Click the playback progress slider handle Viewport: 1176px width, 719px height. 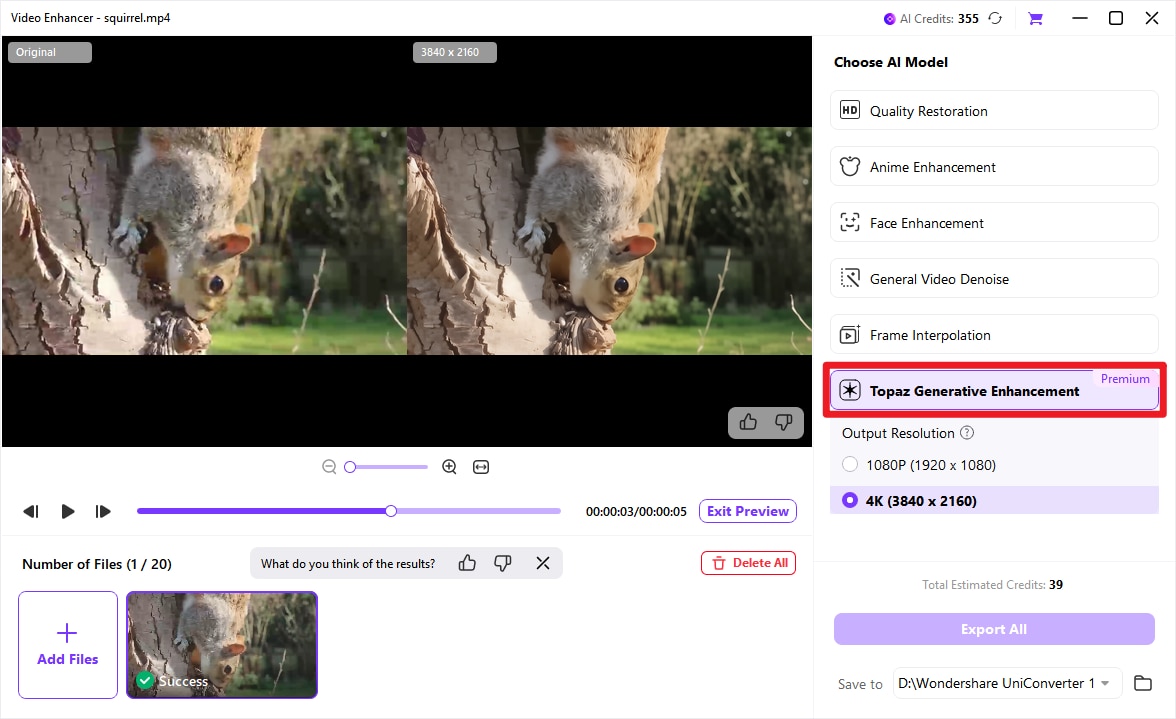coord(391,511)
